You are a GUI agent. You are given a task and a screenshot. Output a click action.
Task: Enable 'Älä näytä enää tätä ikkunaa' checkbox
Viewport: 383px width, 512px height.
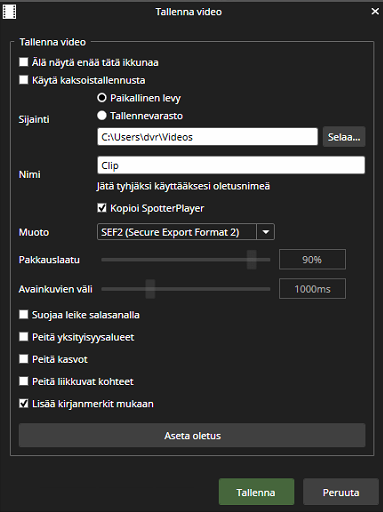point(24,62)
